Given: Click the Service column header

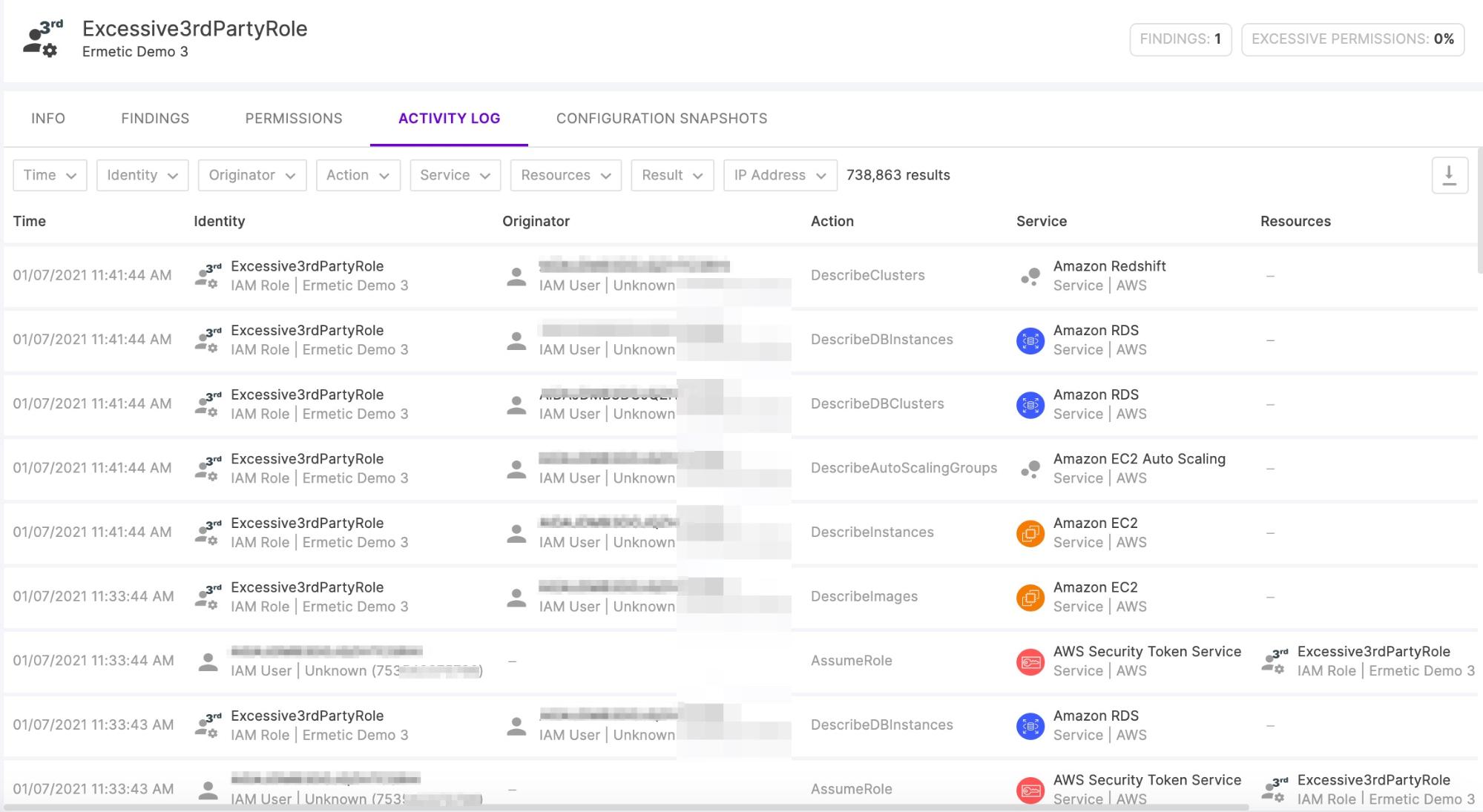Looking at the screenshot, I should tap(1042, 221).
